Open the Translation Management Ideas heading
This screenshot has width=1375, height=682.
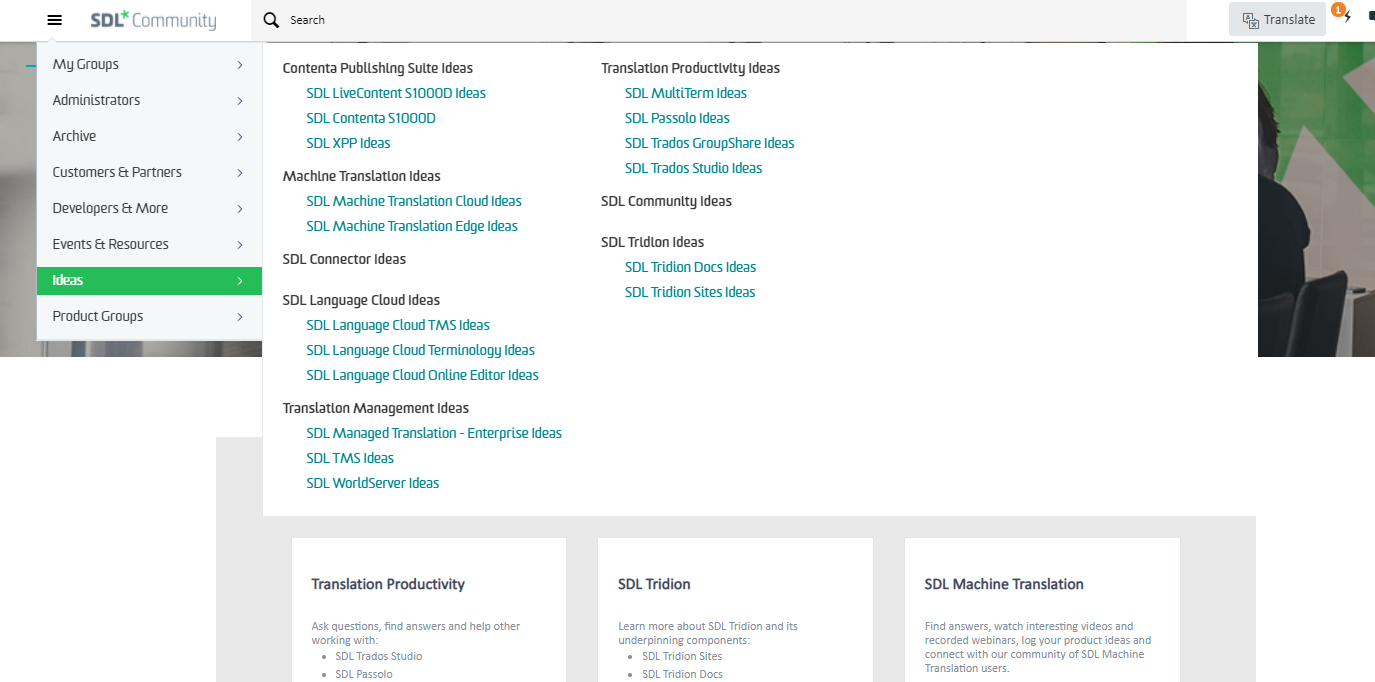pyautogui.click(x=376, y=408)
